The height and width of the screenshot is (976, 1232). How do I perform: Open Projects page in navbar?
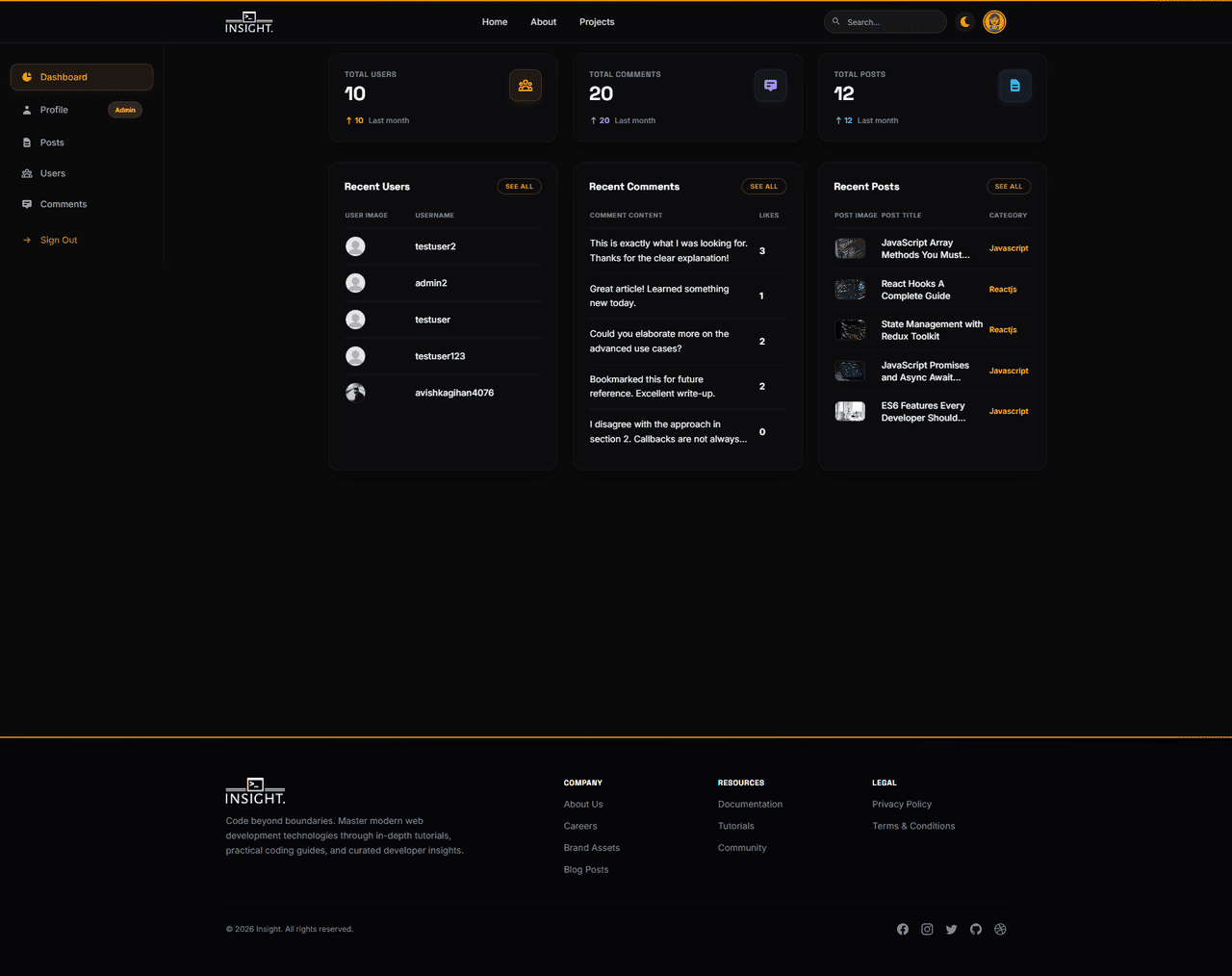(597, 22)
